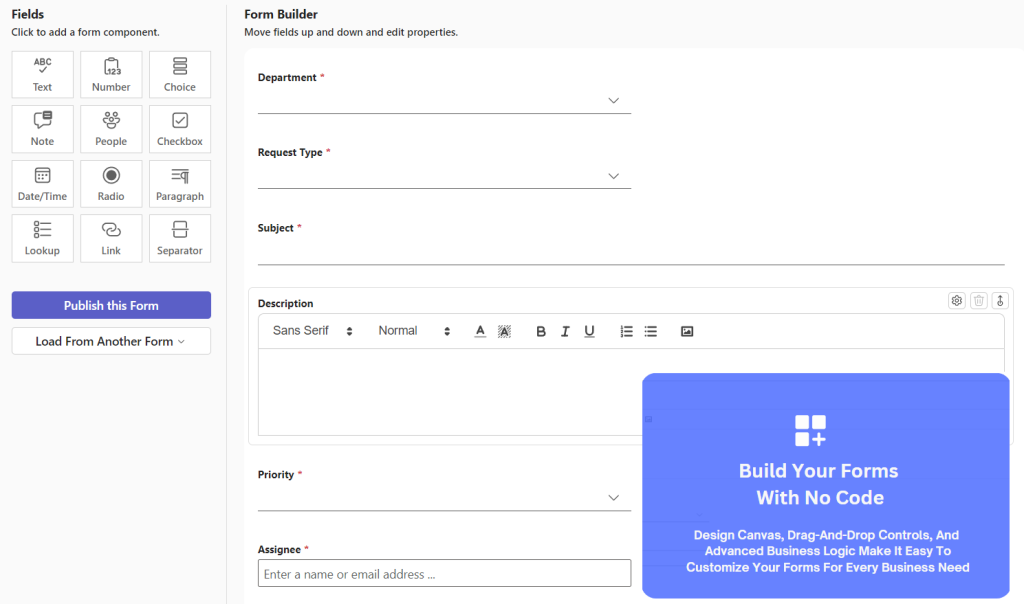
Task: Toggle italic formatting in Description editor
Action: [x=565, y=331]
